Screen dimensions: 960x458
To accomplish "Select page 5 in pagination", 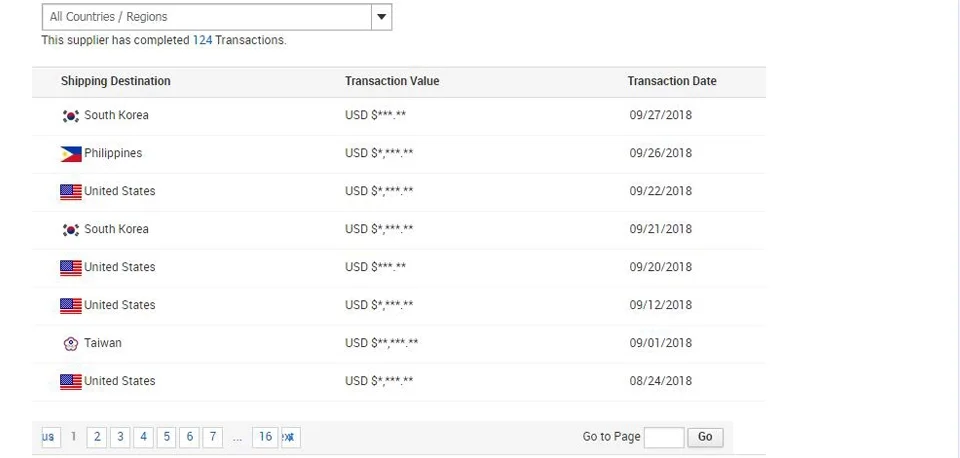I will (x=167, y=437).
